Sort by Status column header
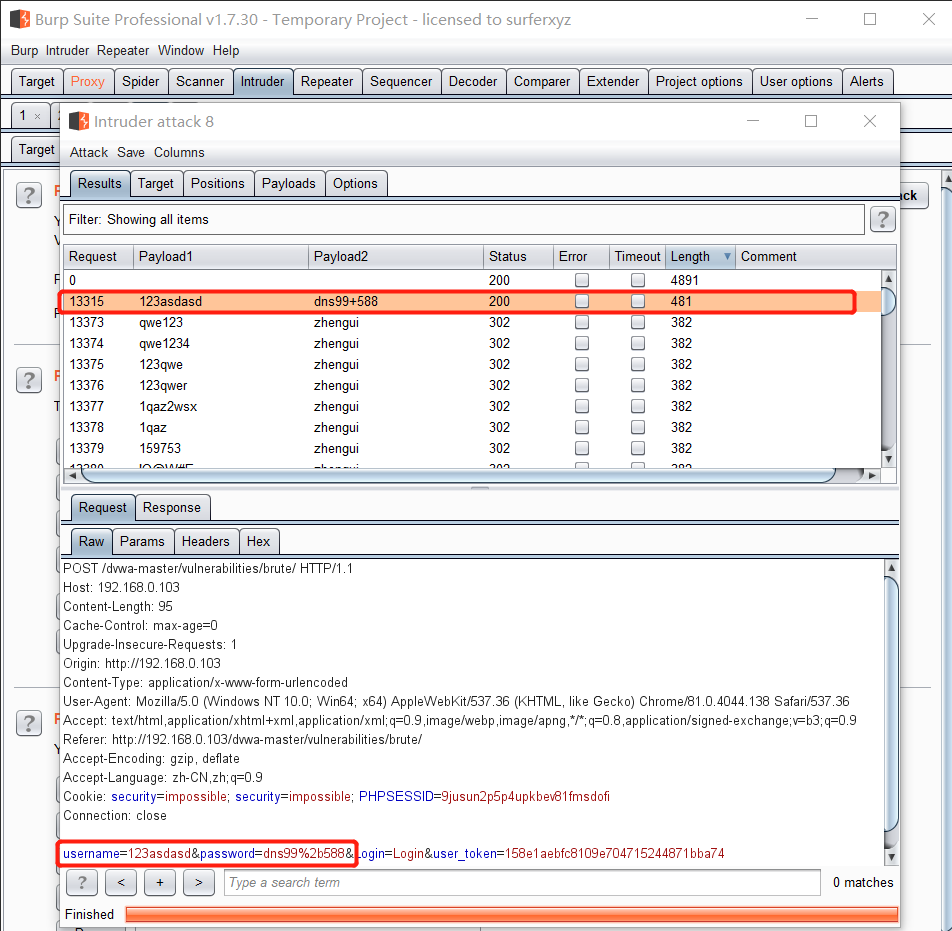The height and width of the screenshot is (931, 952). point(518,256)
